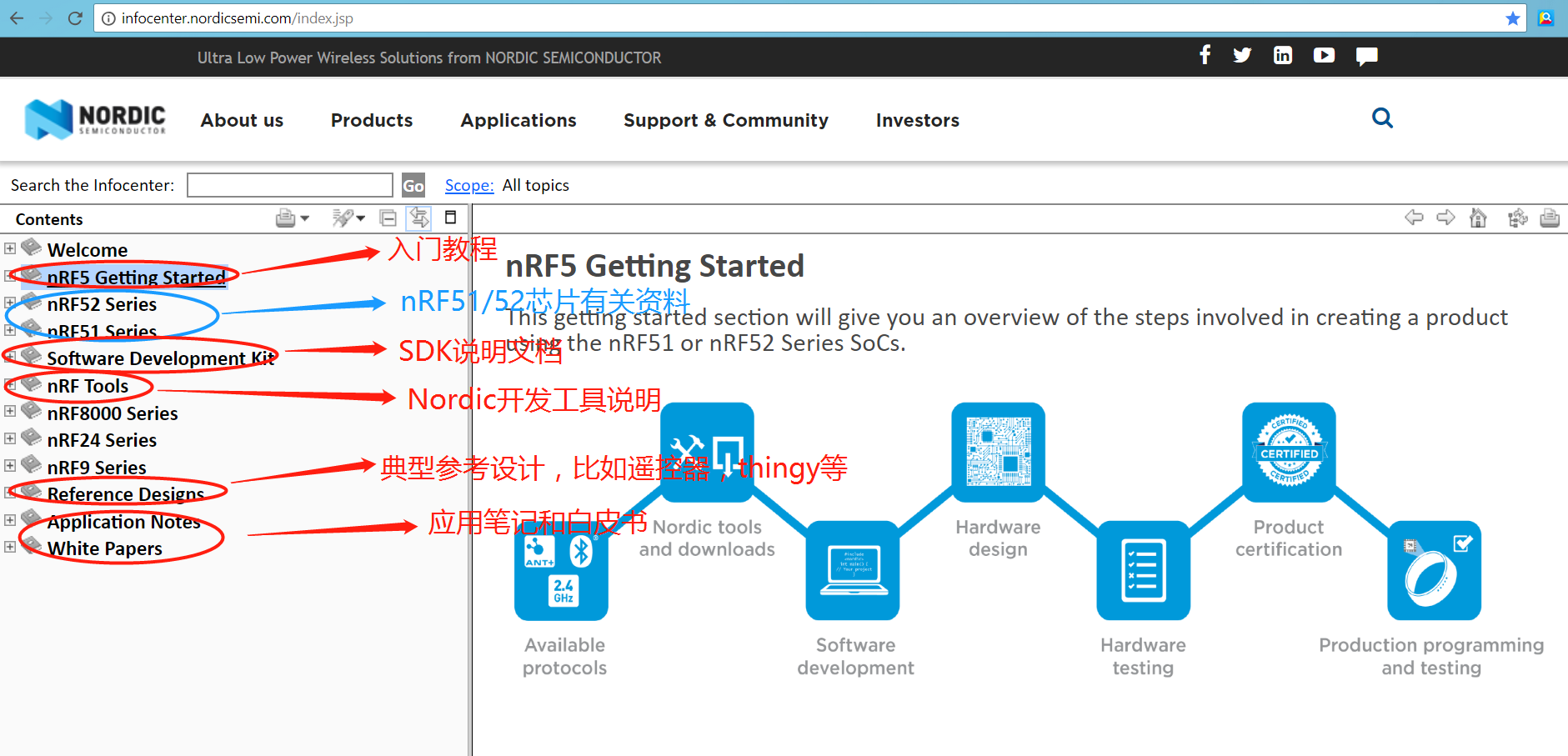Click the Nordic tools and downloads tile
The image size is (1568, 756).
coord(707,453)
